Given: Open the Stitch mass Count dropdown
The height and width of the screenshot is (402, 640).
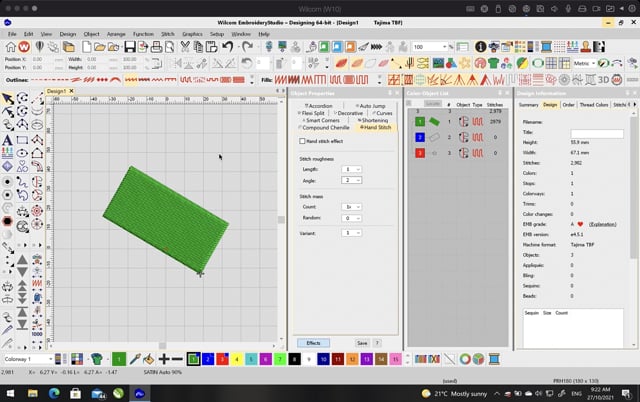Looking at the screenshot, I should tap(351, 206).
